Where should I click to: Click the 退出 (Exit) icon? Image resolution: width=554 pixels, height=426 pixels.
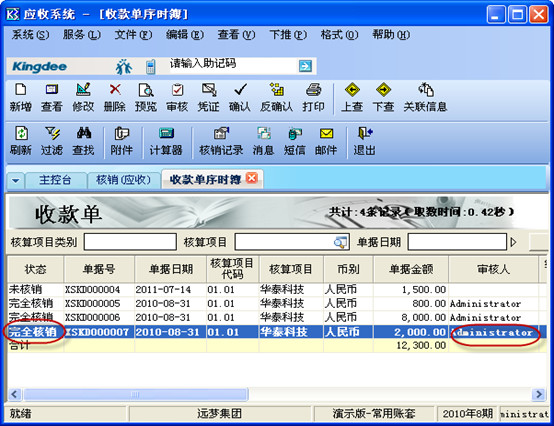click(365, 134)
